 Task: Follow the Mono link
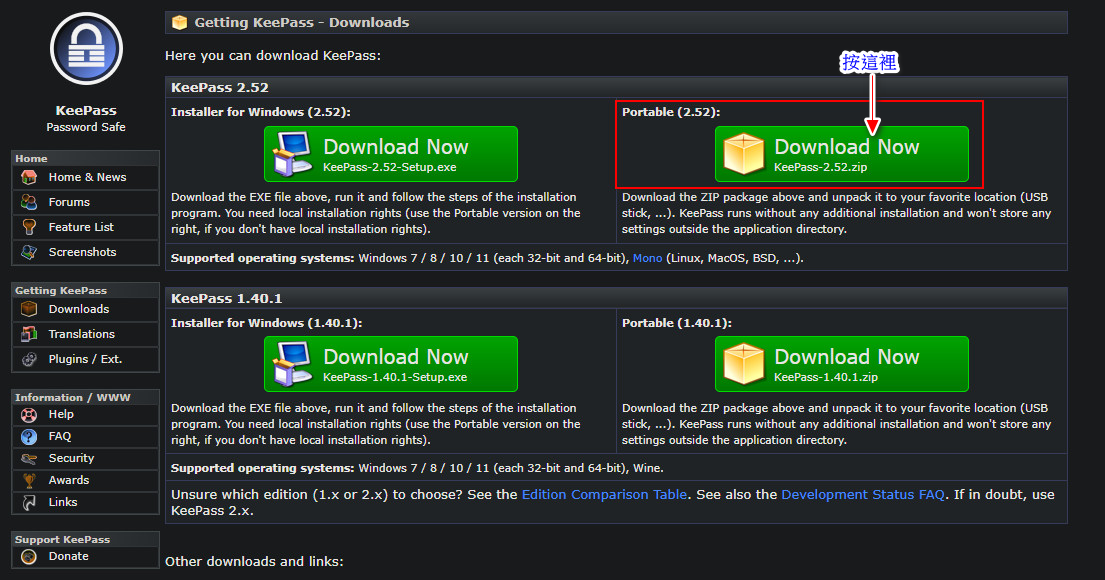[x=648, y=258]
